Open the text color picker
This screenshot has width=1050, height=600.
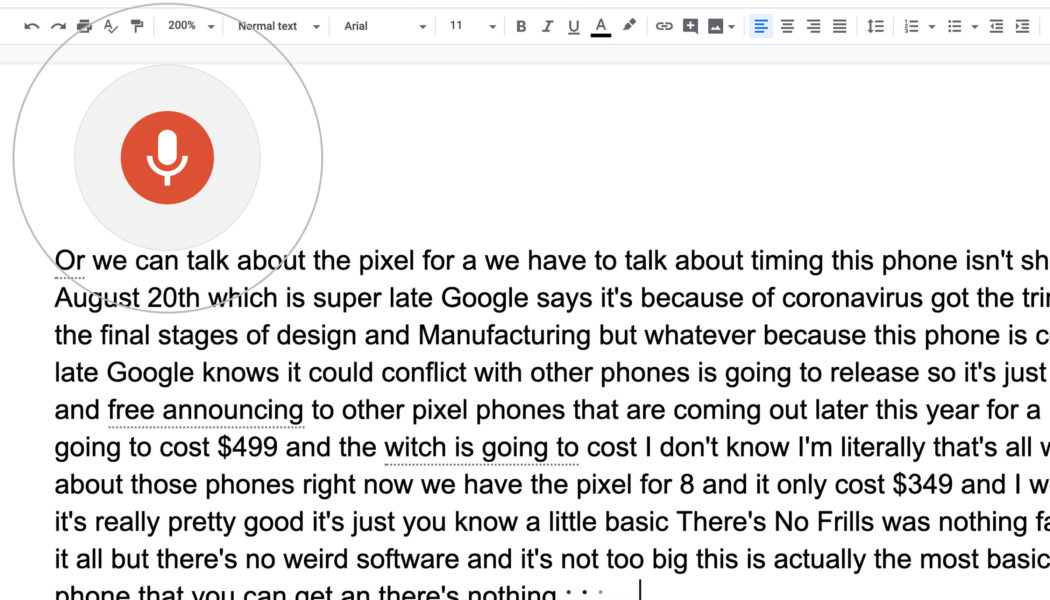click(x=600, y=26)
